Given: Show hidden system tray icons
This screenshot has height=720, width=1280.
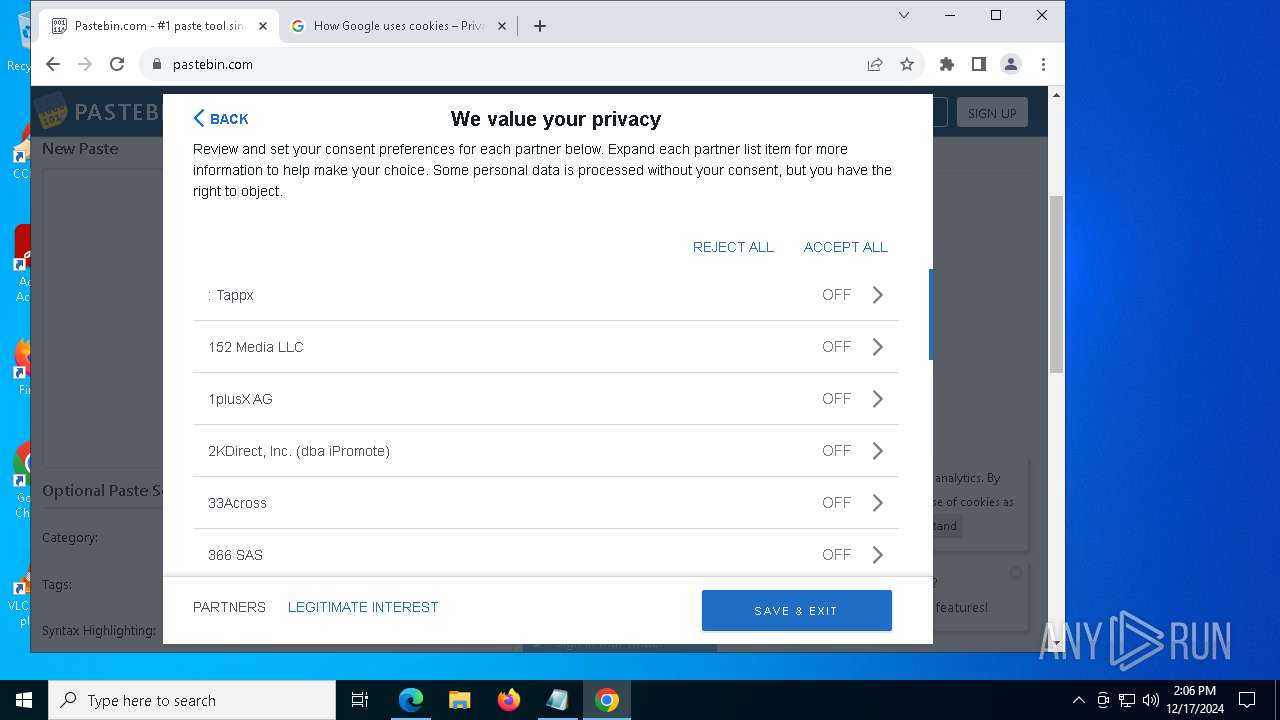Looking at the screenshot, I should point(1078,700).
